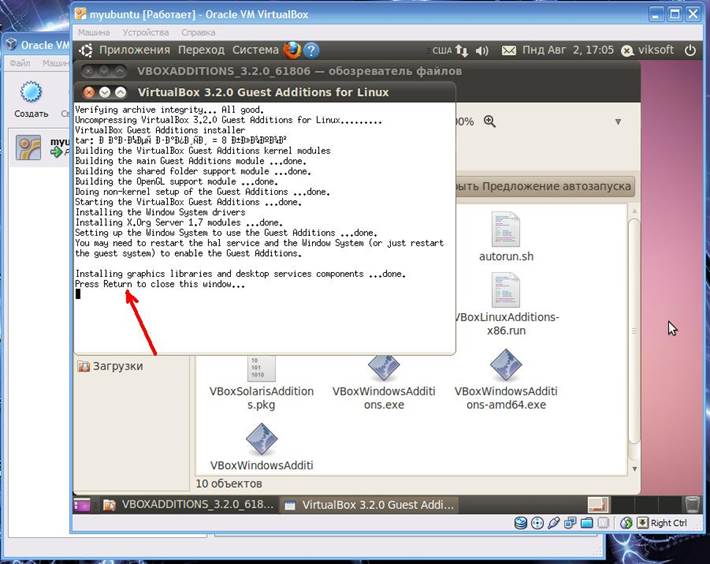Open the Система menu
The height and width of the screenshot is (564, 710).
click(255, 50)
